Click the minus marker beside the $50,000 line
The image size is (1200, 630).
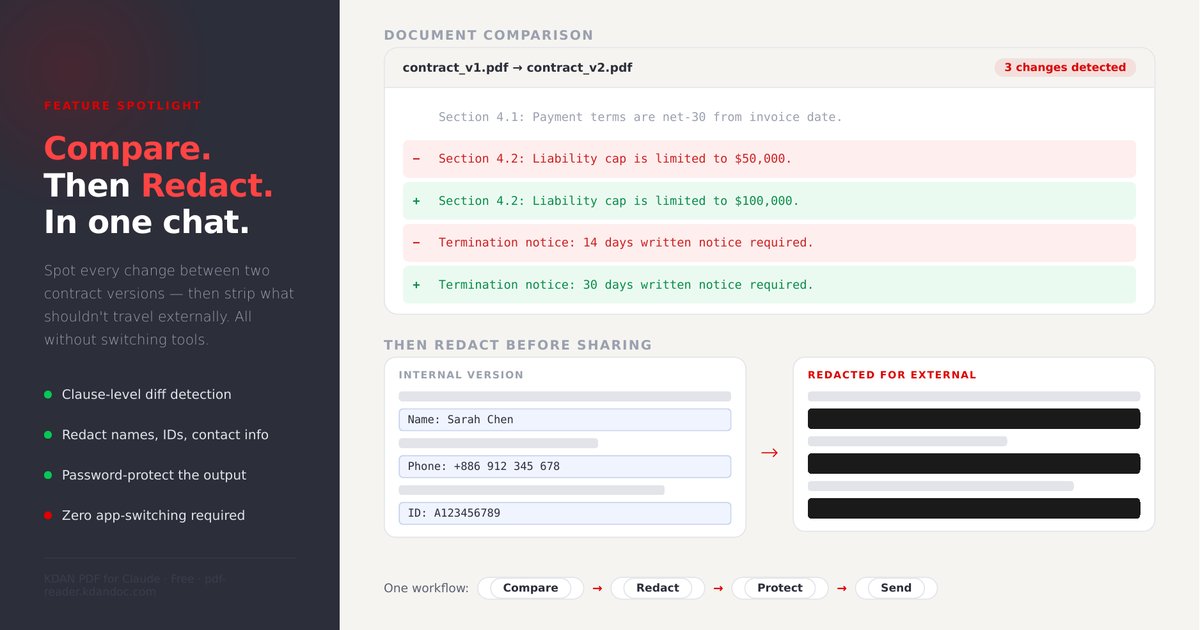[416, 159]
